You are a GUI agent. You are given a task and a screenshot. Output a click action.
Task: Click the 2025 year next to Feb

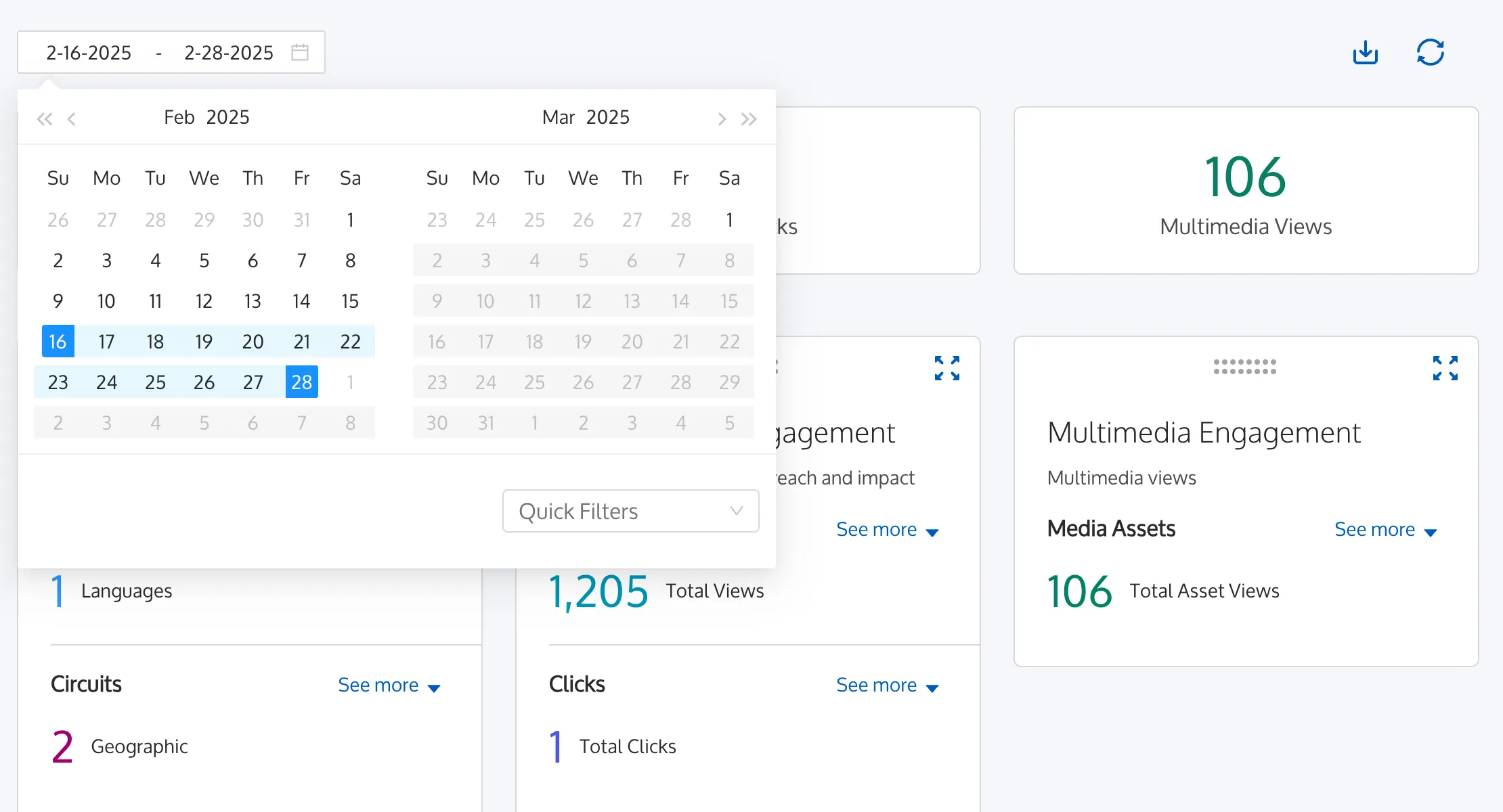227,117
